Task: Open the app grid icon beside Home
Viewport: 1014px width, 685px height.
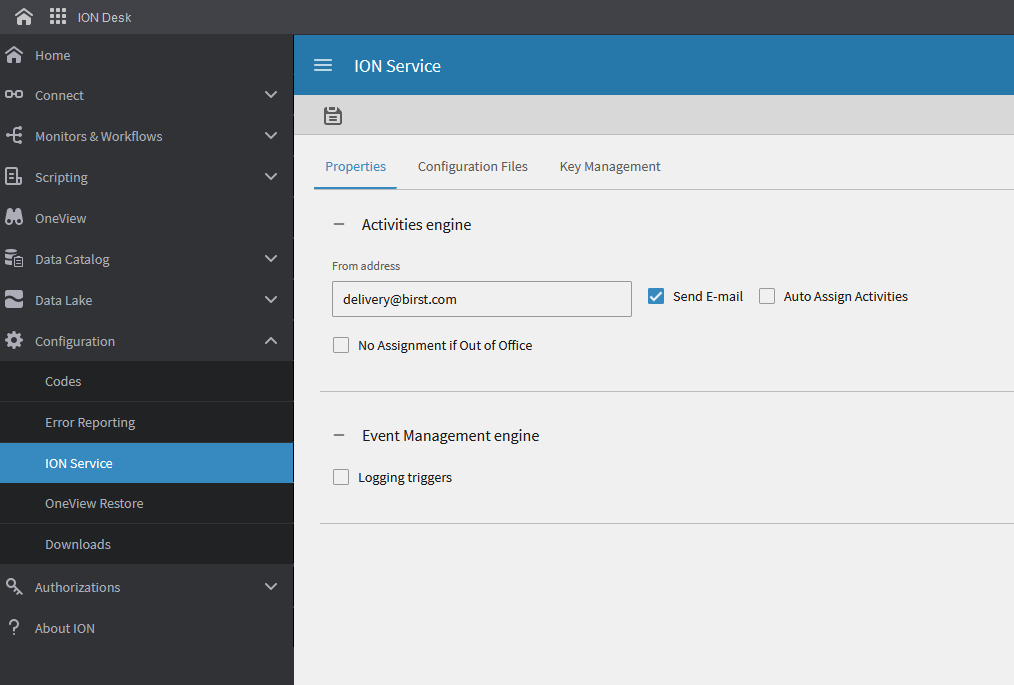Action: pyautogui.click(x=57, y=16)
